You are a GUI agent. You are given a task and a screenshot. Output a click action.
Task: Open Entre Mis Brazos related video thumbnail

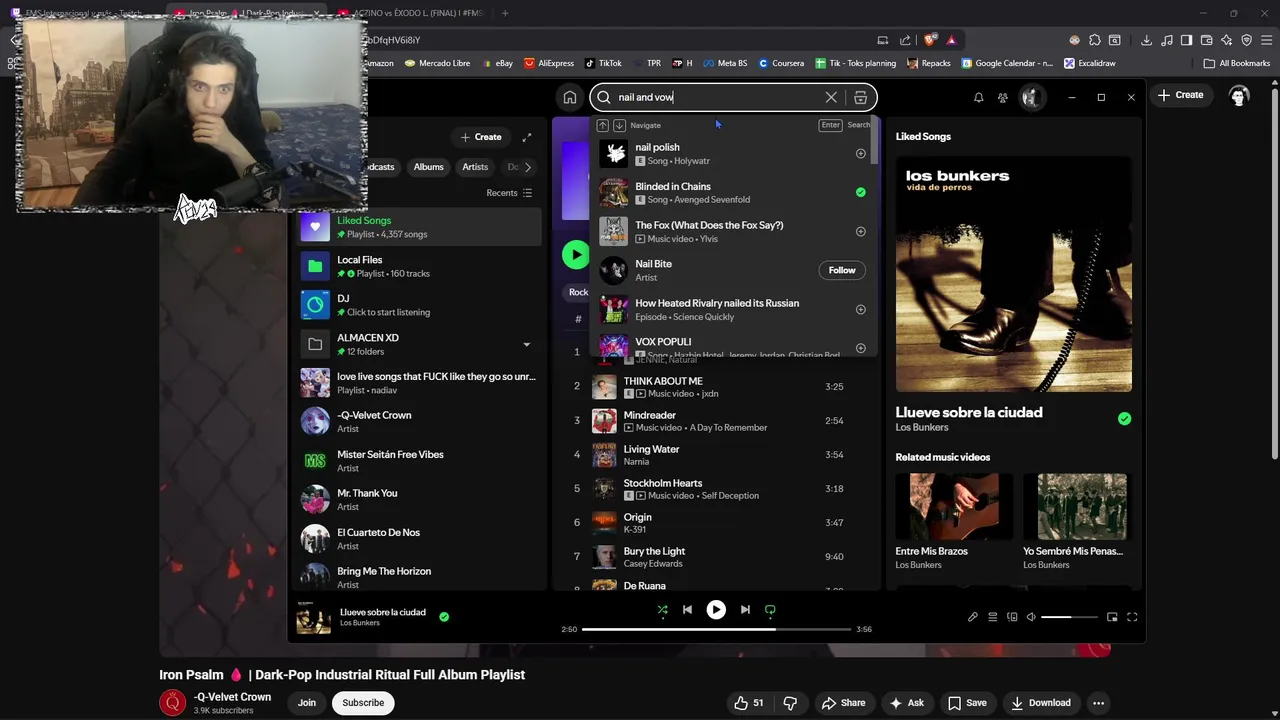coord(954,507)
